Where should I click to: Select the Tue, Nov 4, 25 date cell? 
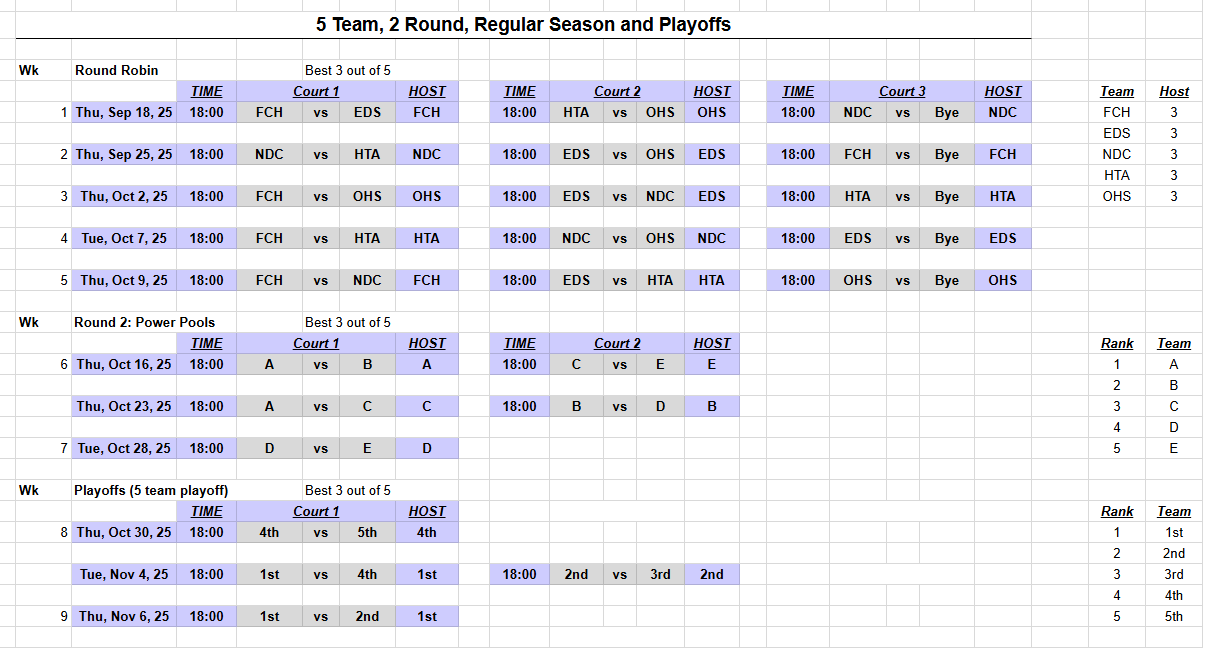point(124,574)
